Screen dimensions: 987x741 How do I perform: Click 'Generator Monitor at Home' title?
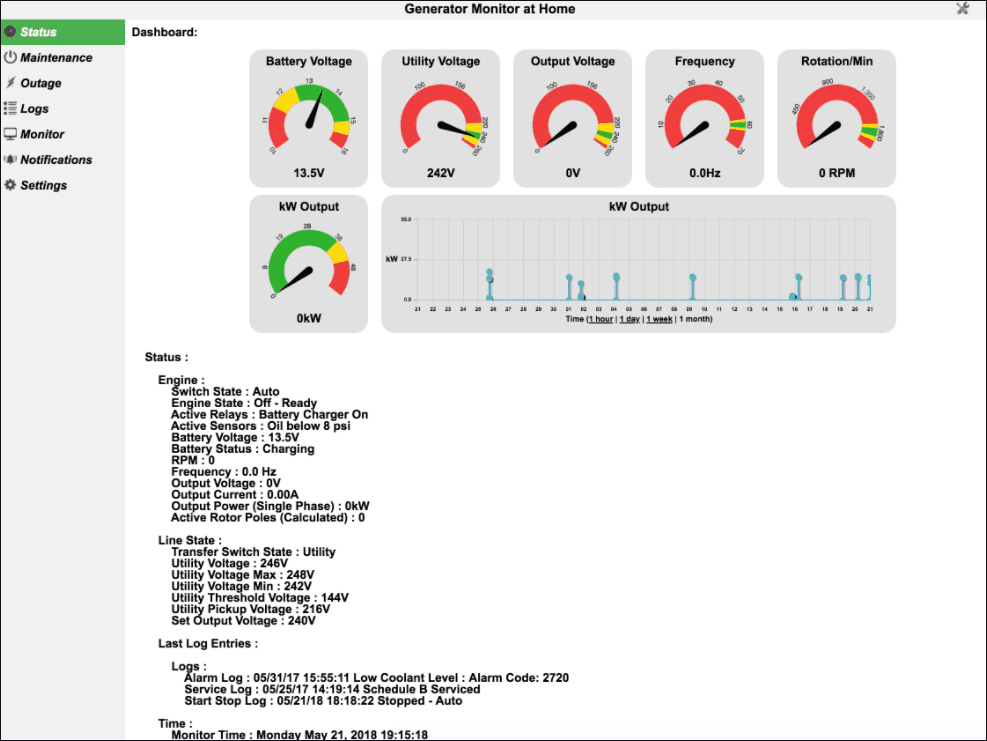(490, 9)
